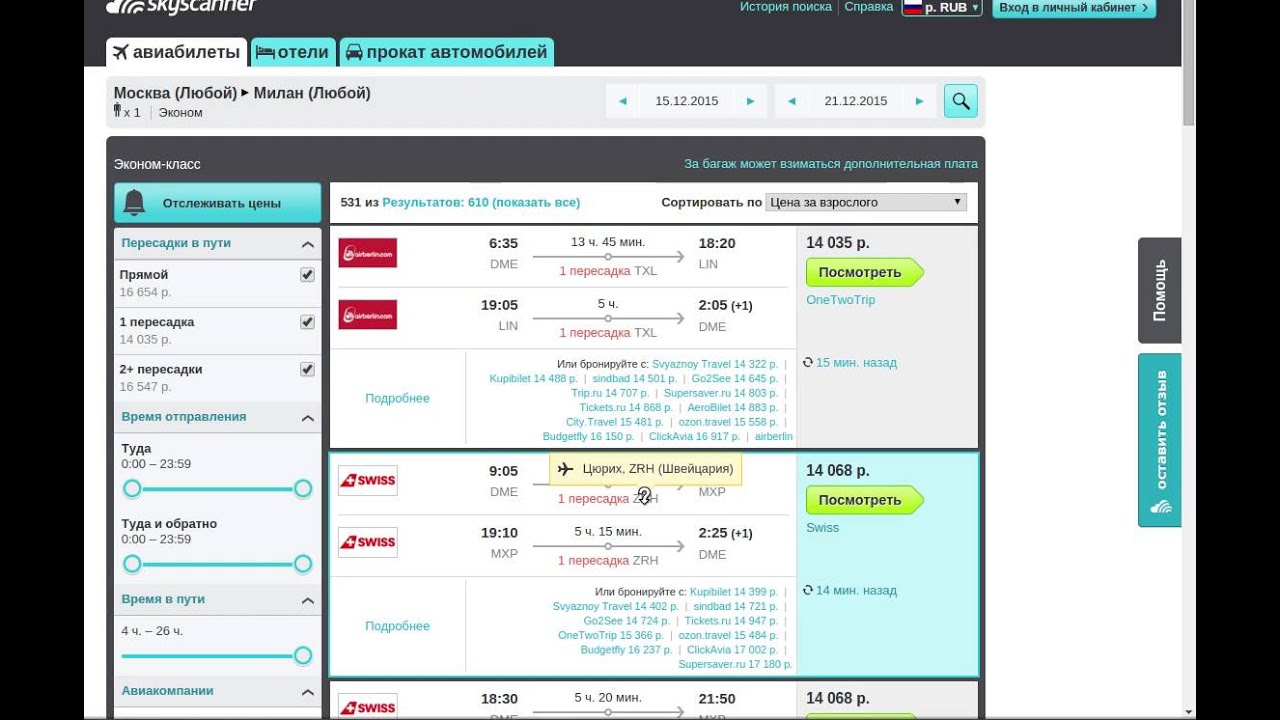This screenshot has width=1280, height=720.
Task: Click the bell icon on price tracking
Action: click(x=135, y=203)
